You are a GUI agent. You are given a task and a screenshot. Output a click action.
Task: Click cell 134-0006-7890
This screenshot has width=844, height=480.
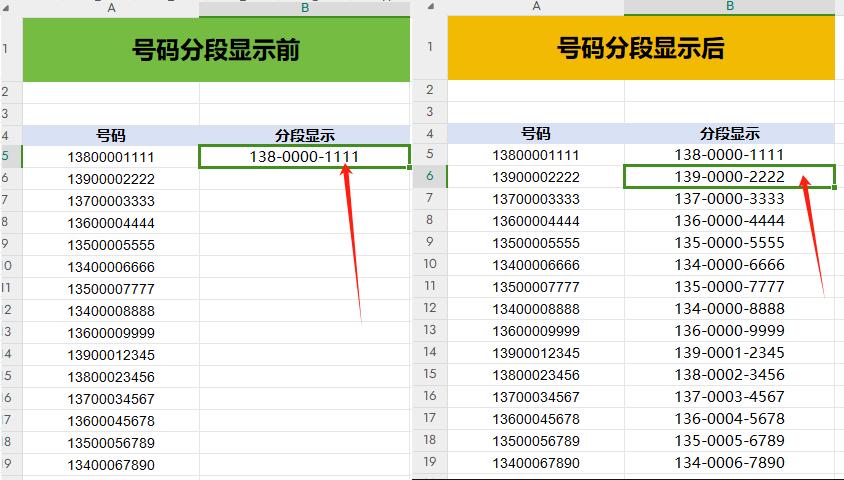pos(730,463)
